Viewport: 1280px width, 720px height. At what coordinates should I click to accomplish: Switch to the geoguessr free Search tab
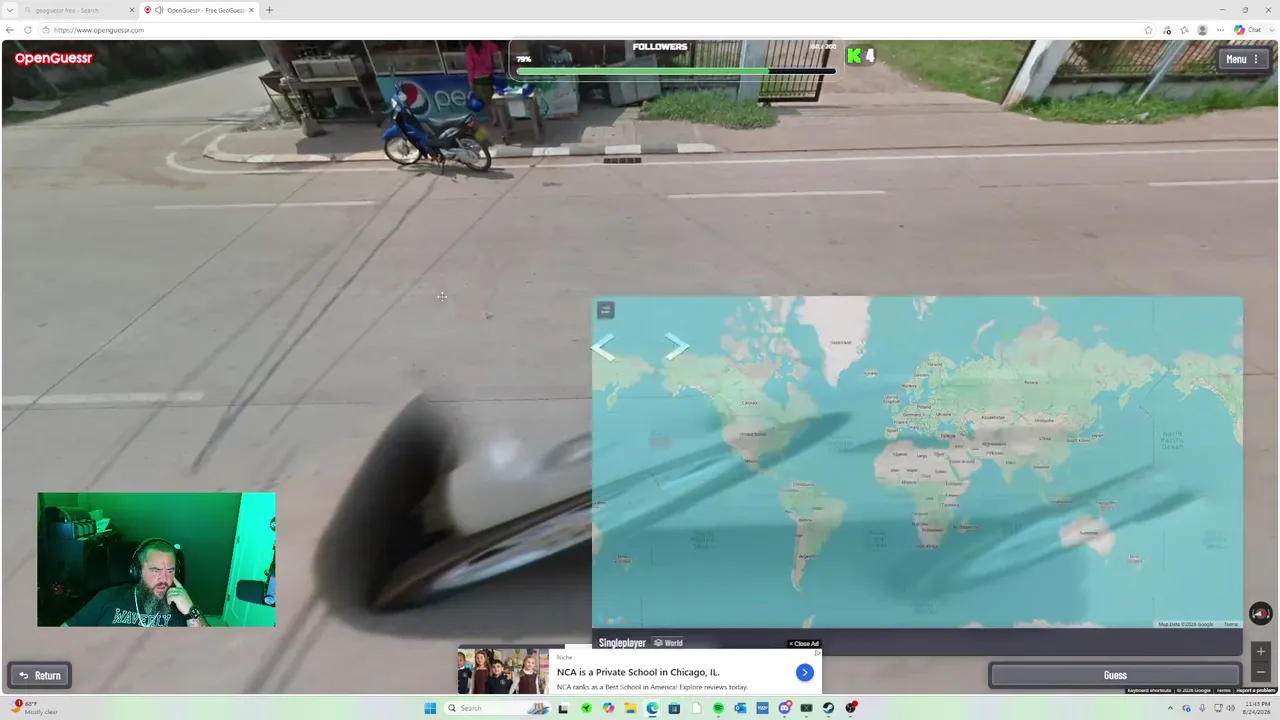point(78,10)
